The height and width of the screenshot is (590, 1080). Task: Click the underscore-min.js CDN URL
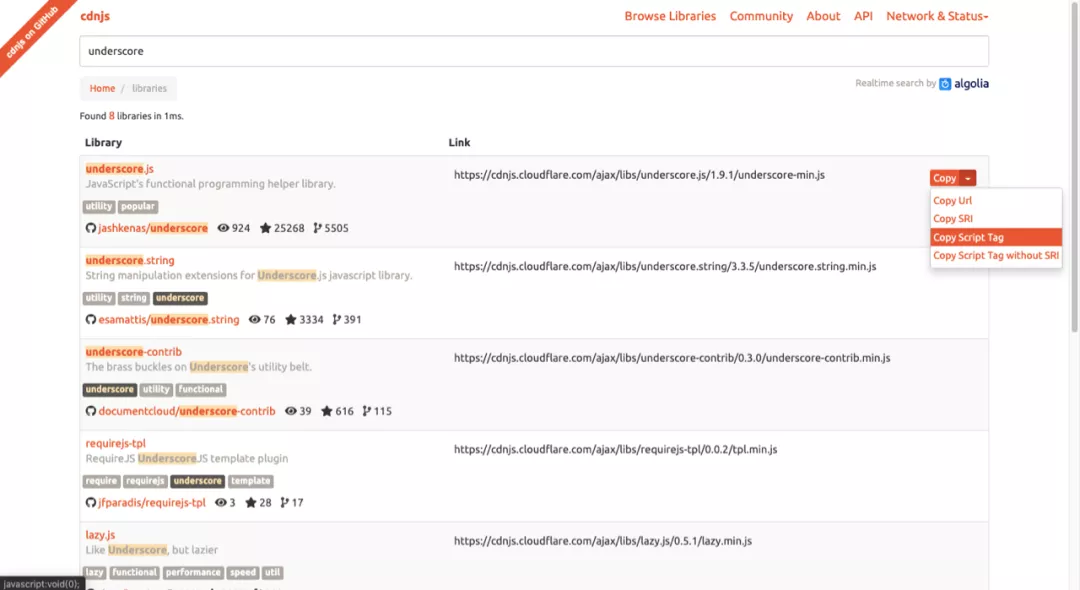639,175
